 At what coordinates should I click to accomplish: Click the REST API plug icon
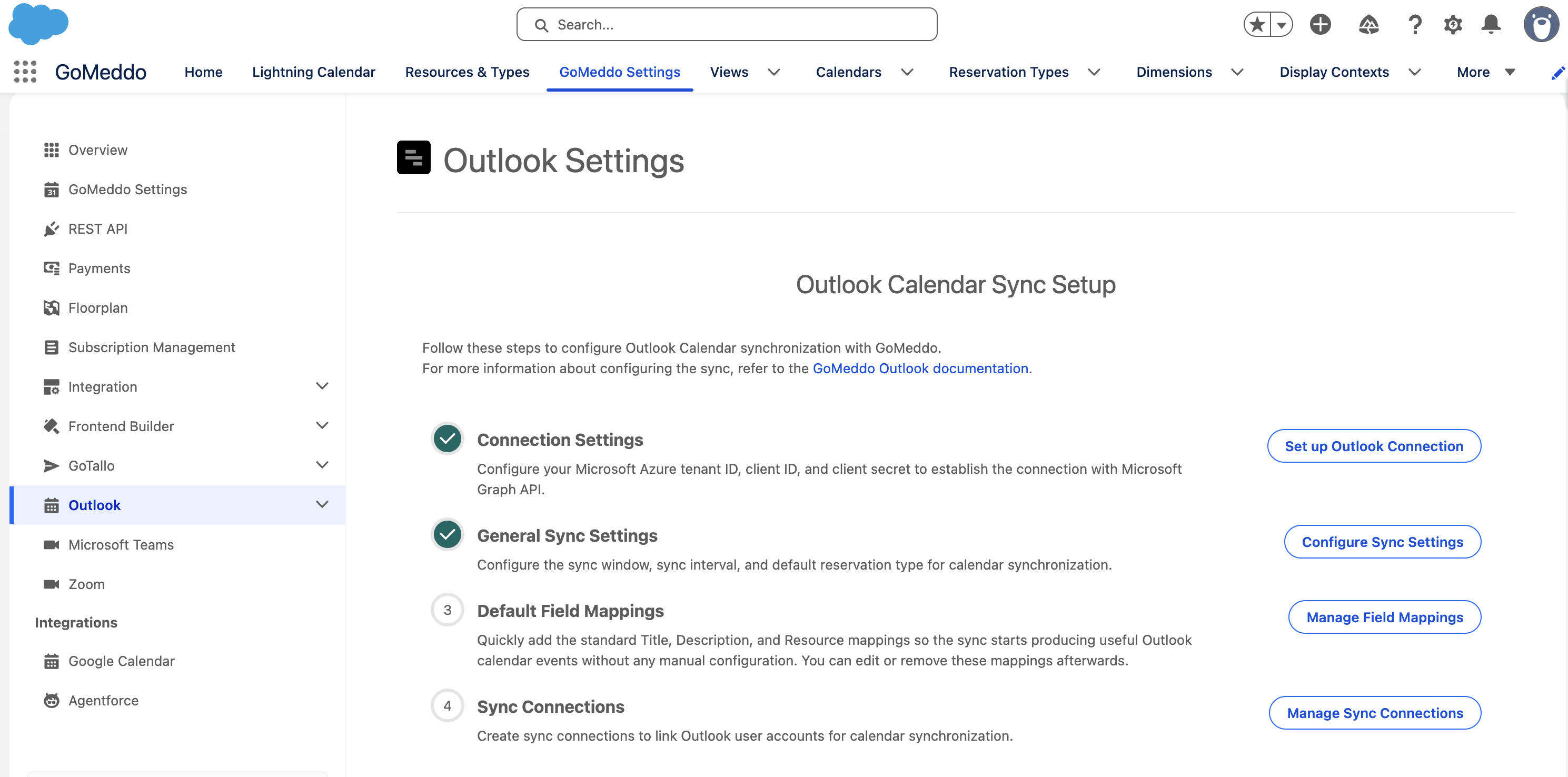tap(51, 229)
